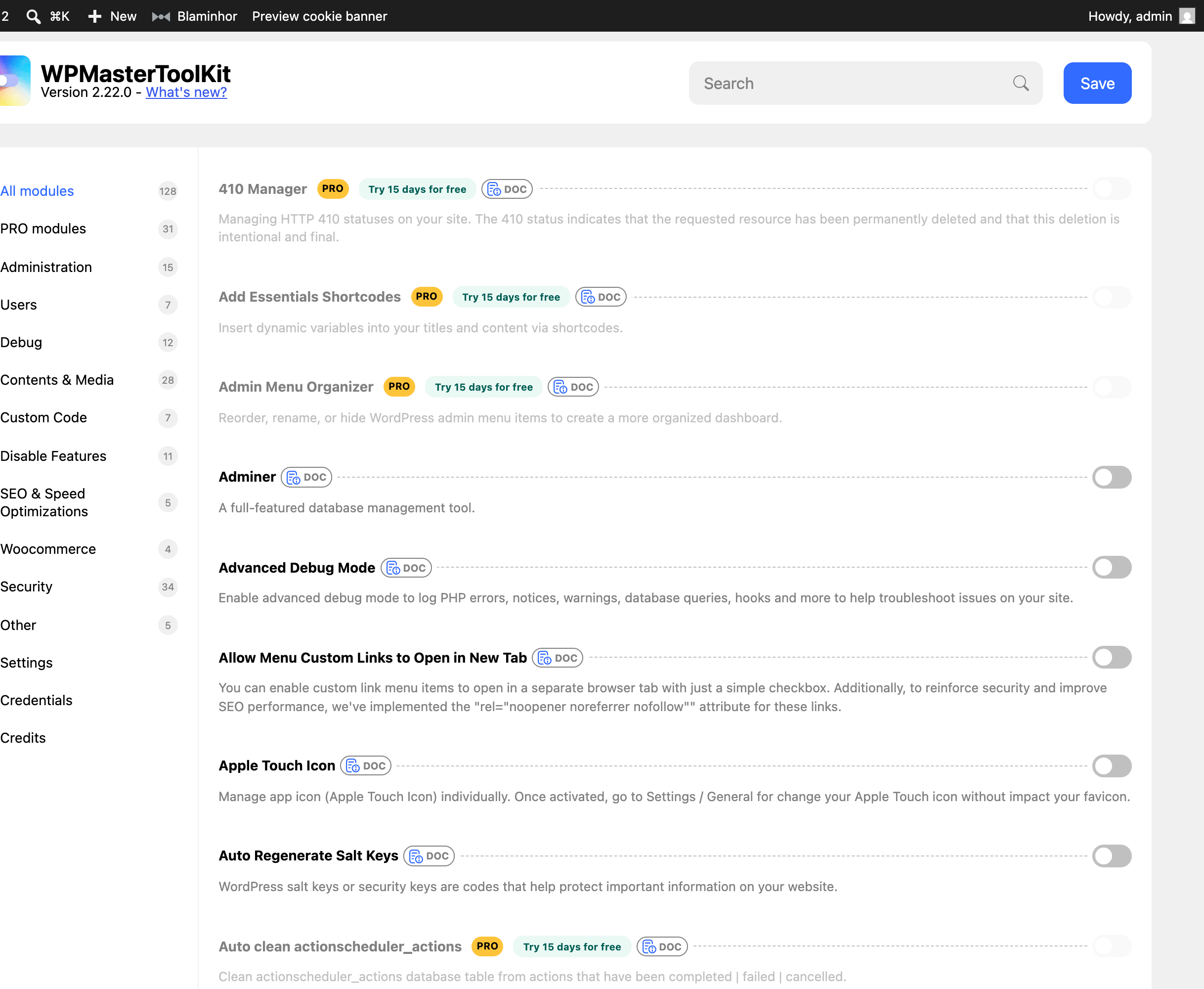Start free trial for Auto clean actionscheduler_actions
The image size is (1204, 989).
[572, 946]
